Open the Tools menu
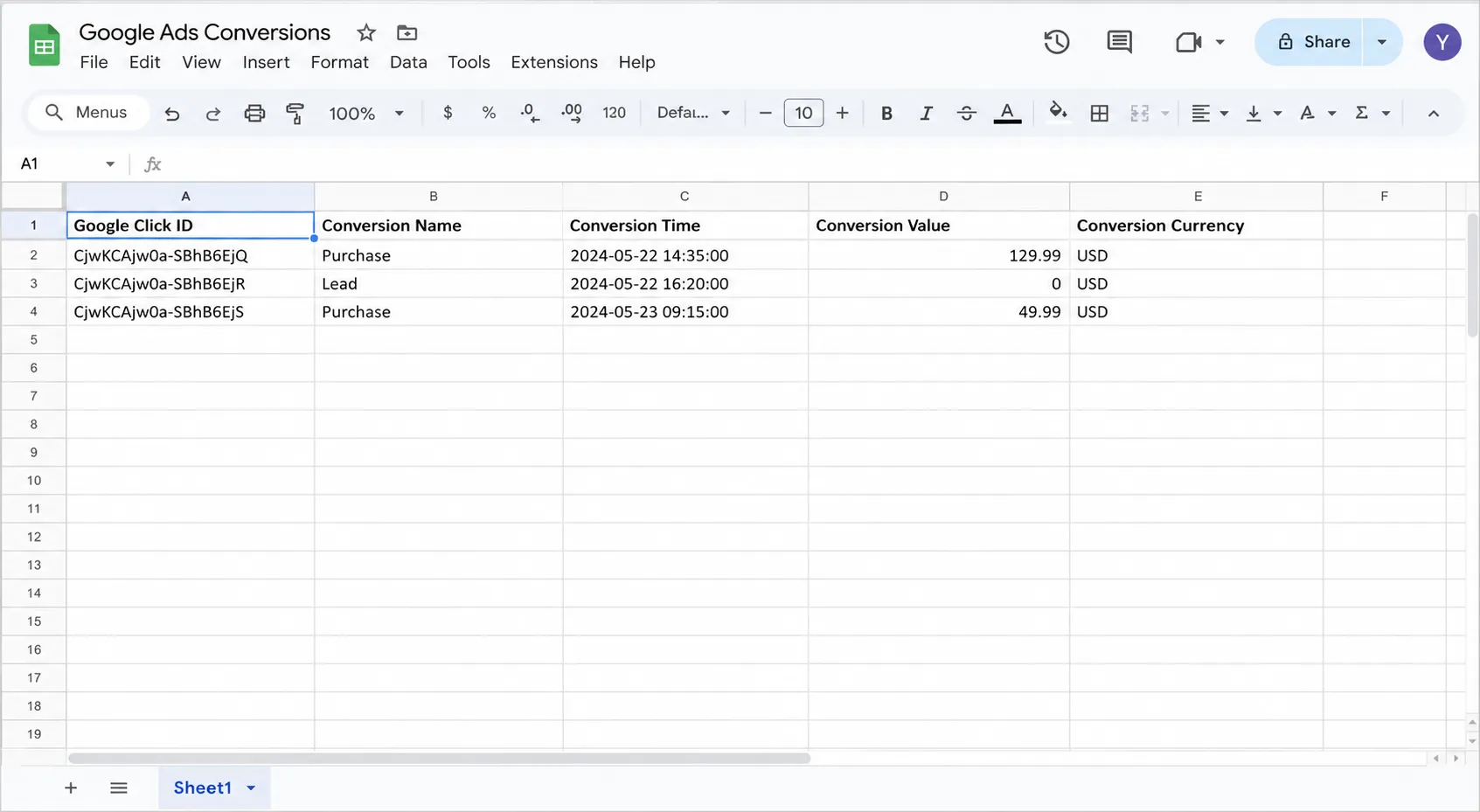This screenshot has height=812, width=1480. tap(469, 62)
